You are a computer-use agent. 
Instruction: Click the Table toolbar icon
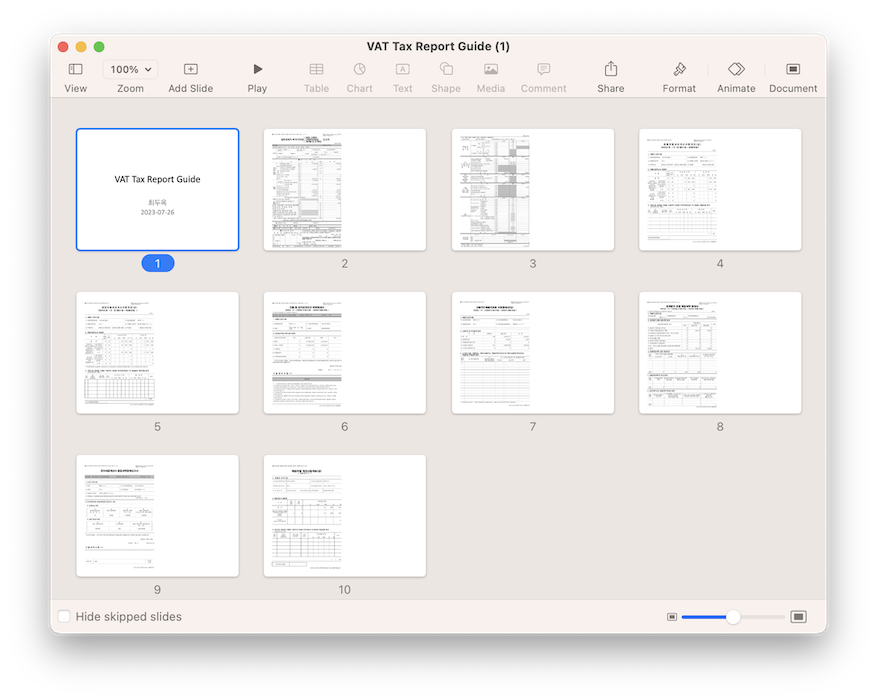point(317,69)
